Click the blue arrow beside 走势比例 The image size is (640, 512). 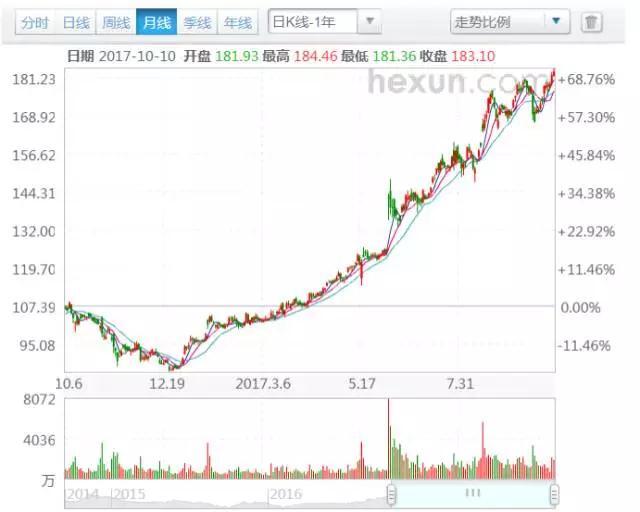(x=556, y=21)
